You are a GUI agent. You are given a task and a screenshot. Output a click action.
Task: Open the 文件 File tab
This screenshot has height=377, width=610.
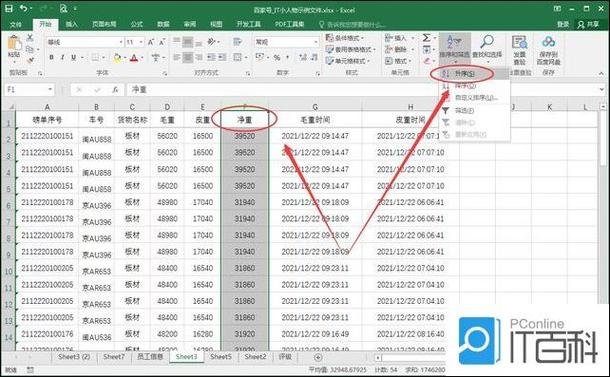tap(16, 25)
